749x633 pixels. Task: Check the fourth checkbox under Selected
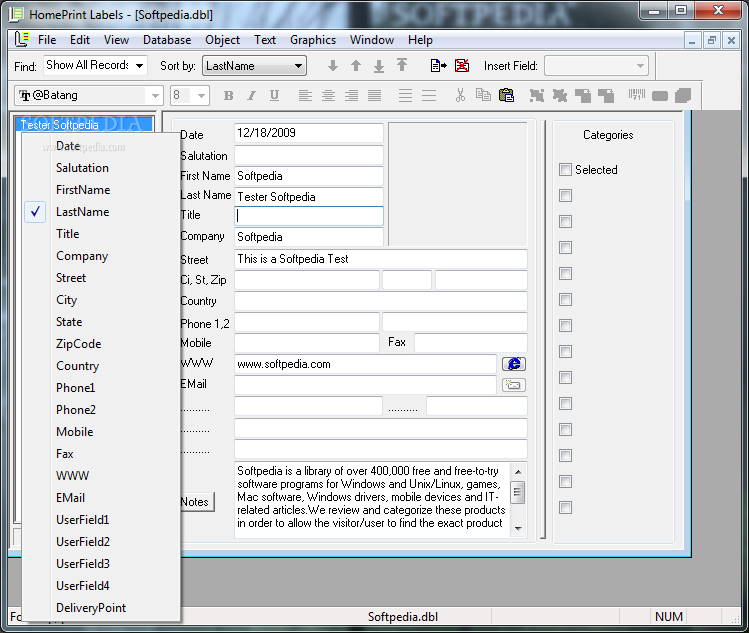(x=565, y=274)
